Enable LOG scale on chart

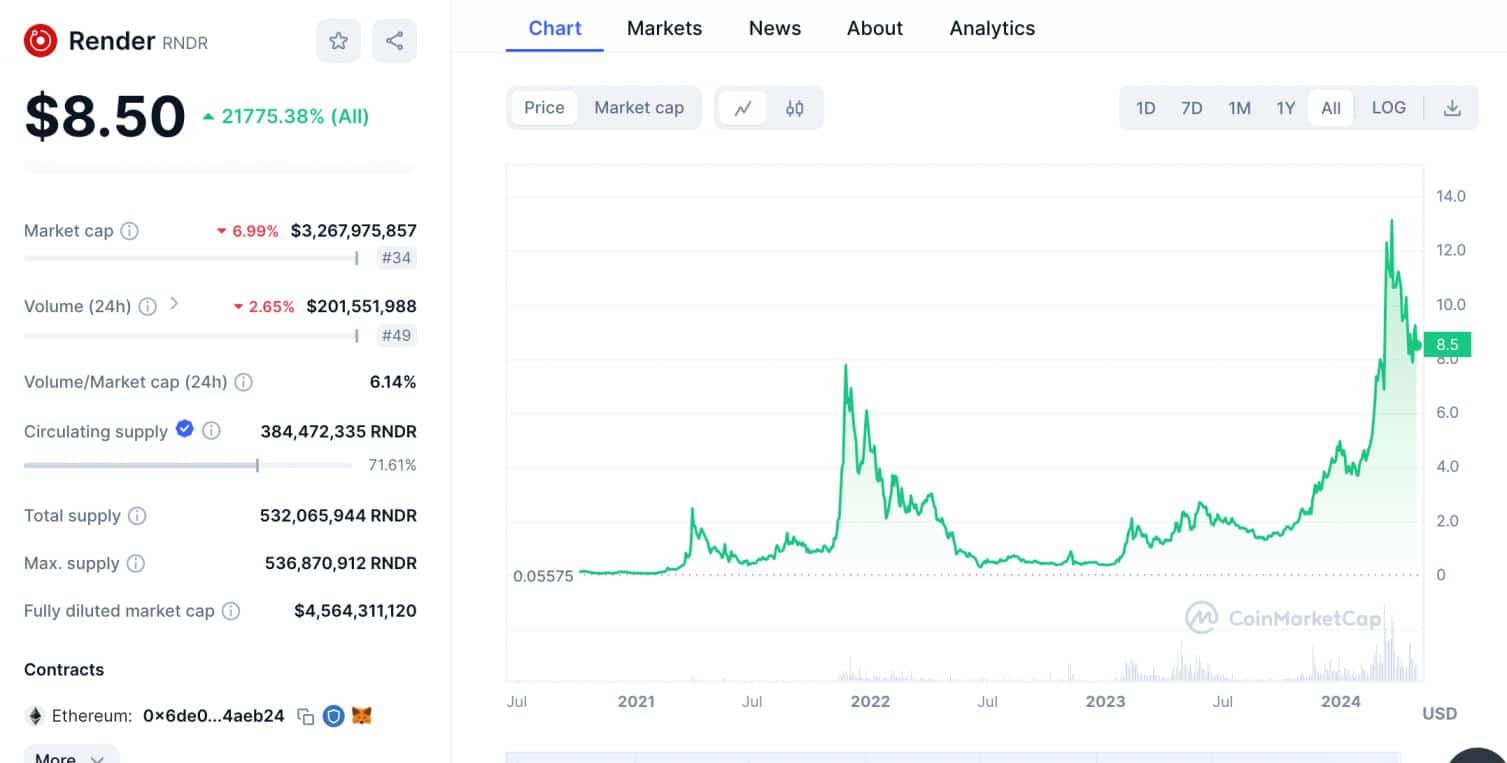click(x=1388, y=108)
